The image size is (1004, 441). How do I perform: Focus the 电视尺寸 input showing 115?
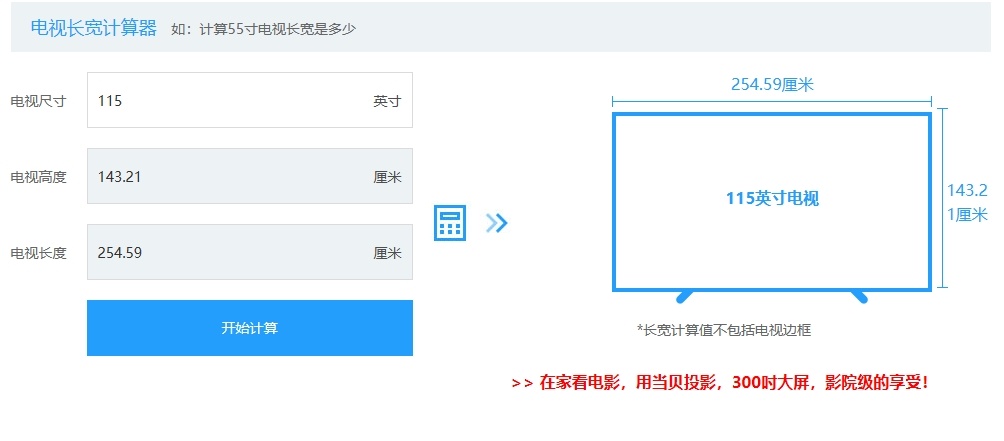[230, 101]
